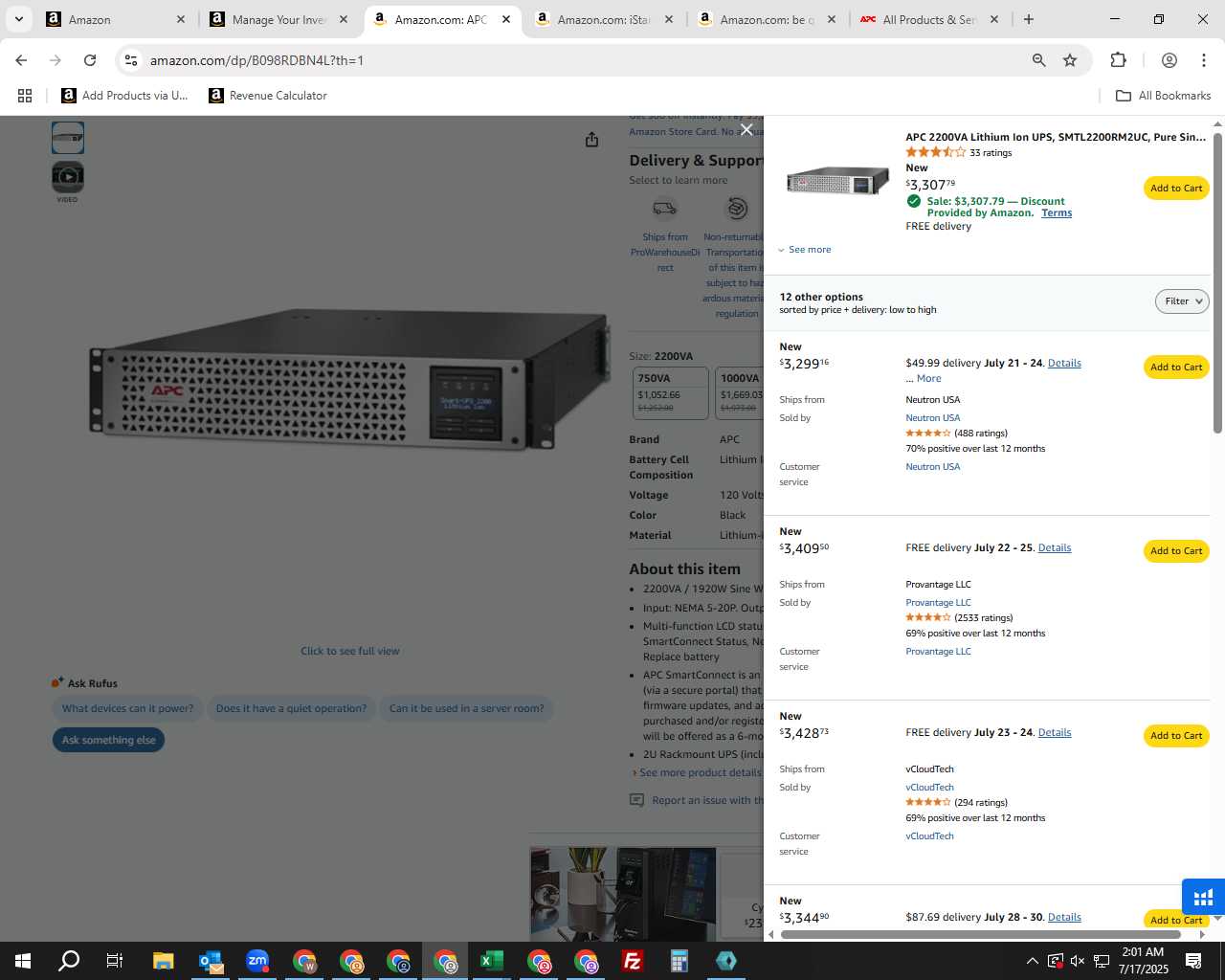Viewport: 1225px width, 980px height.
Task: Select the first product image thumbnail
Action: (68, 138)
